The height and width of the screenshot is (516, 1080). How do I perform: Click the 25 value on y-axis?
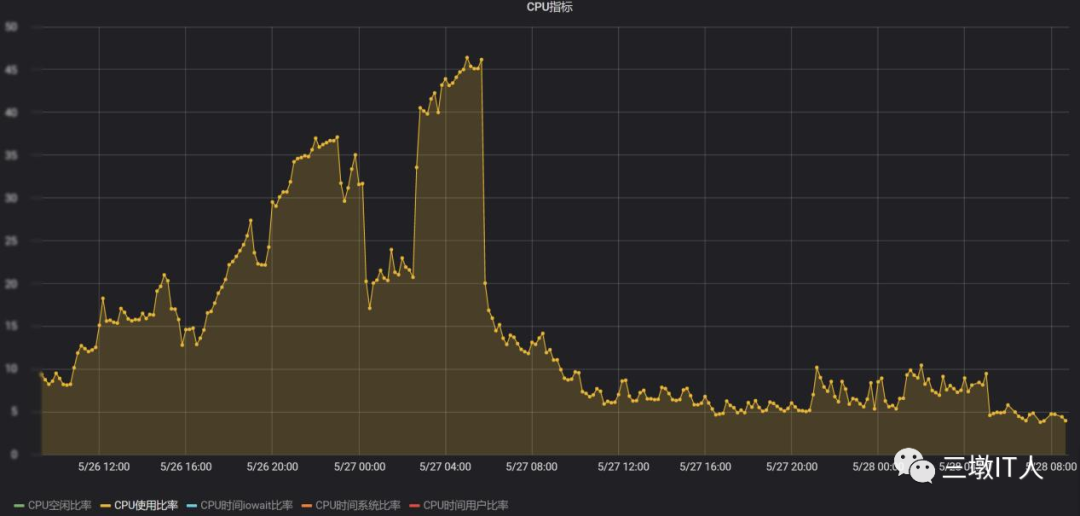[x=11, y=240]
